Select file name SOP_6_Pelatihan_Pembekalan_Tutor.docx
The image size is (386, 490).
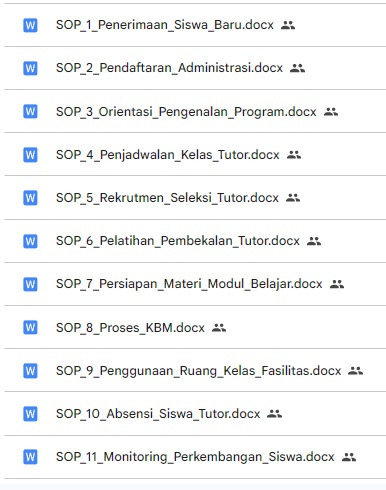178,241
